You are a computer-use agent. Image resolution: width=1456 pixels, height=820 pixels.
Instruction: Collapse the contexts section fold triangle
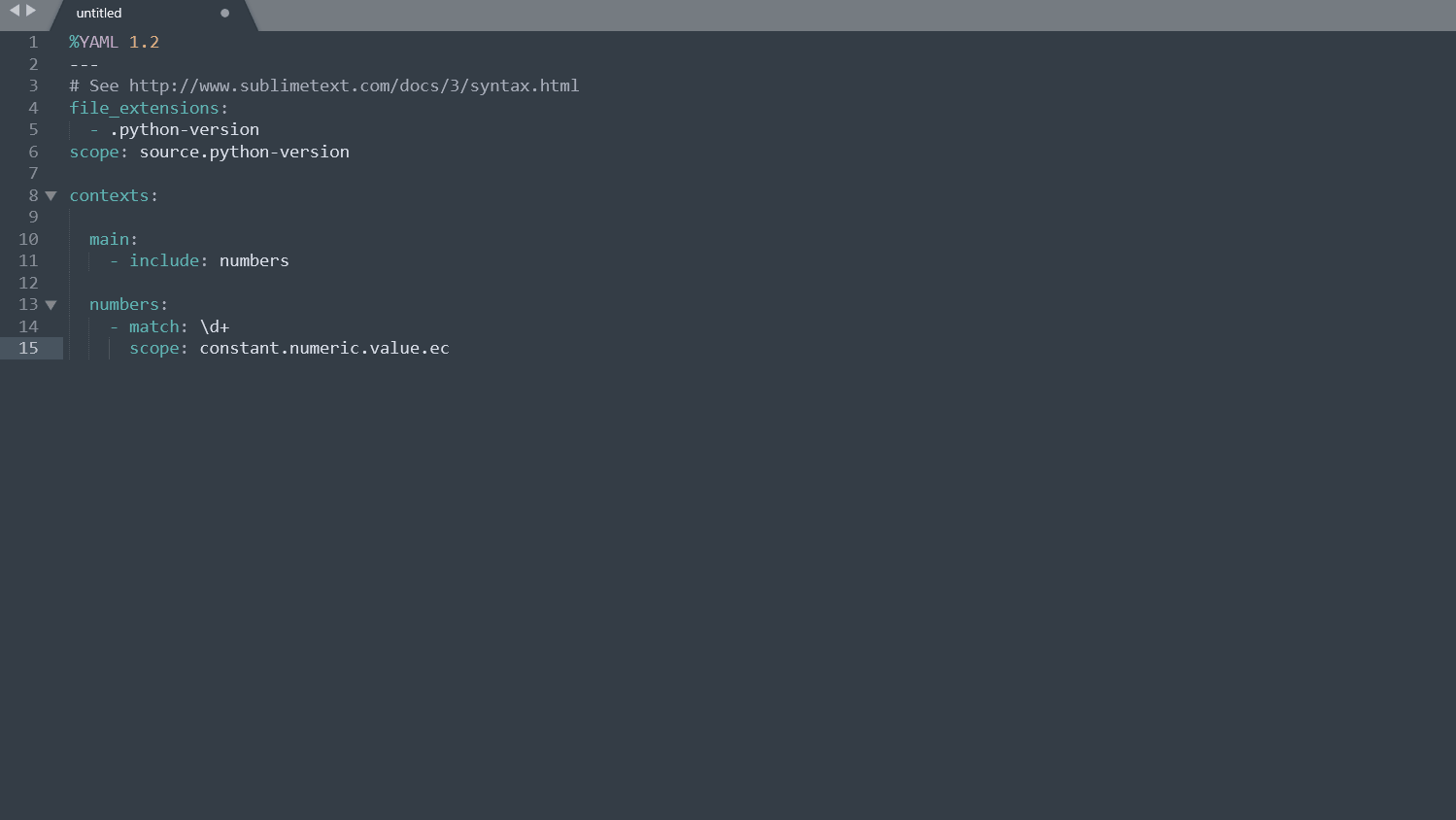point(51,195)
